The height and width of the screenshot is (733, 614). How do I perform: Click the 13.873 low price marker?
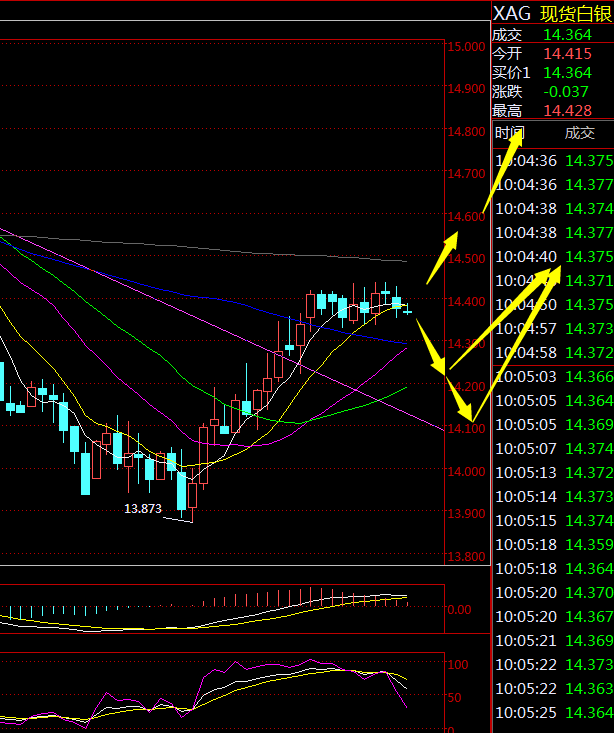pyautogui.click(x=143, y=509)
